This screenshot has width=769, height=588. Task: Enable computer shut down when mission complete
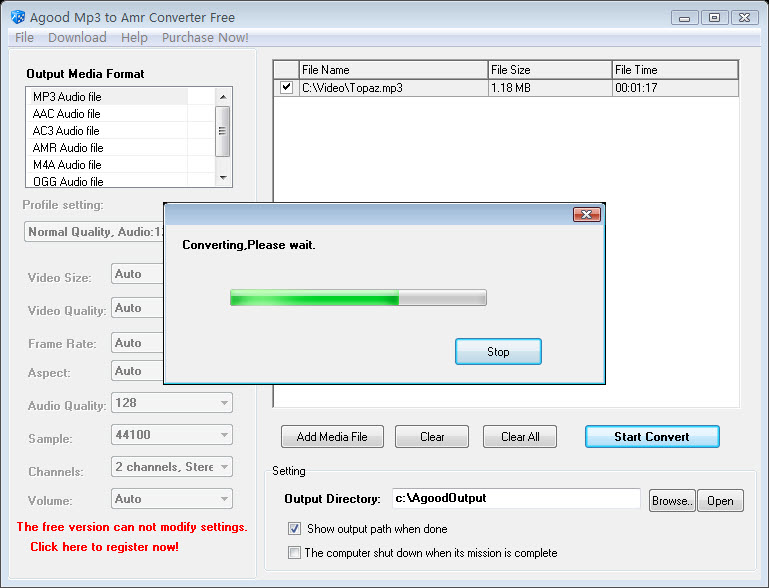(294, 553)
